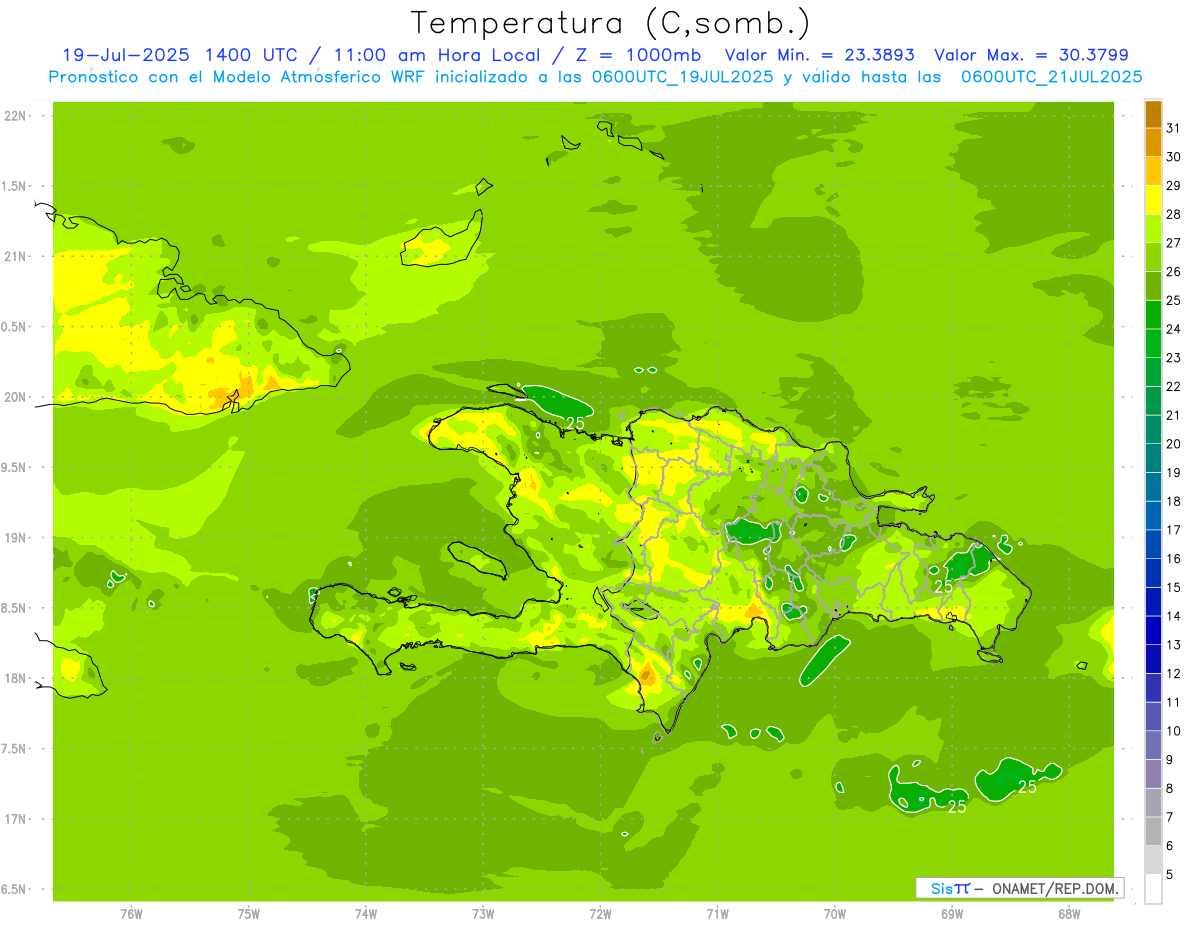Click the '22N' latitude label
The width and height of the screenshot is (1200, 927).
click(x=15, y=116)
